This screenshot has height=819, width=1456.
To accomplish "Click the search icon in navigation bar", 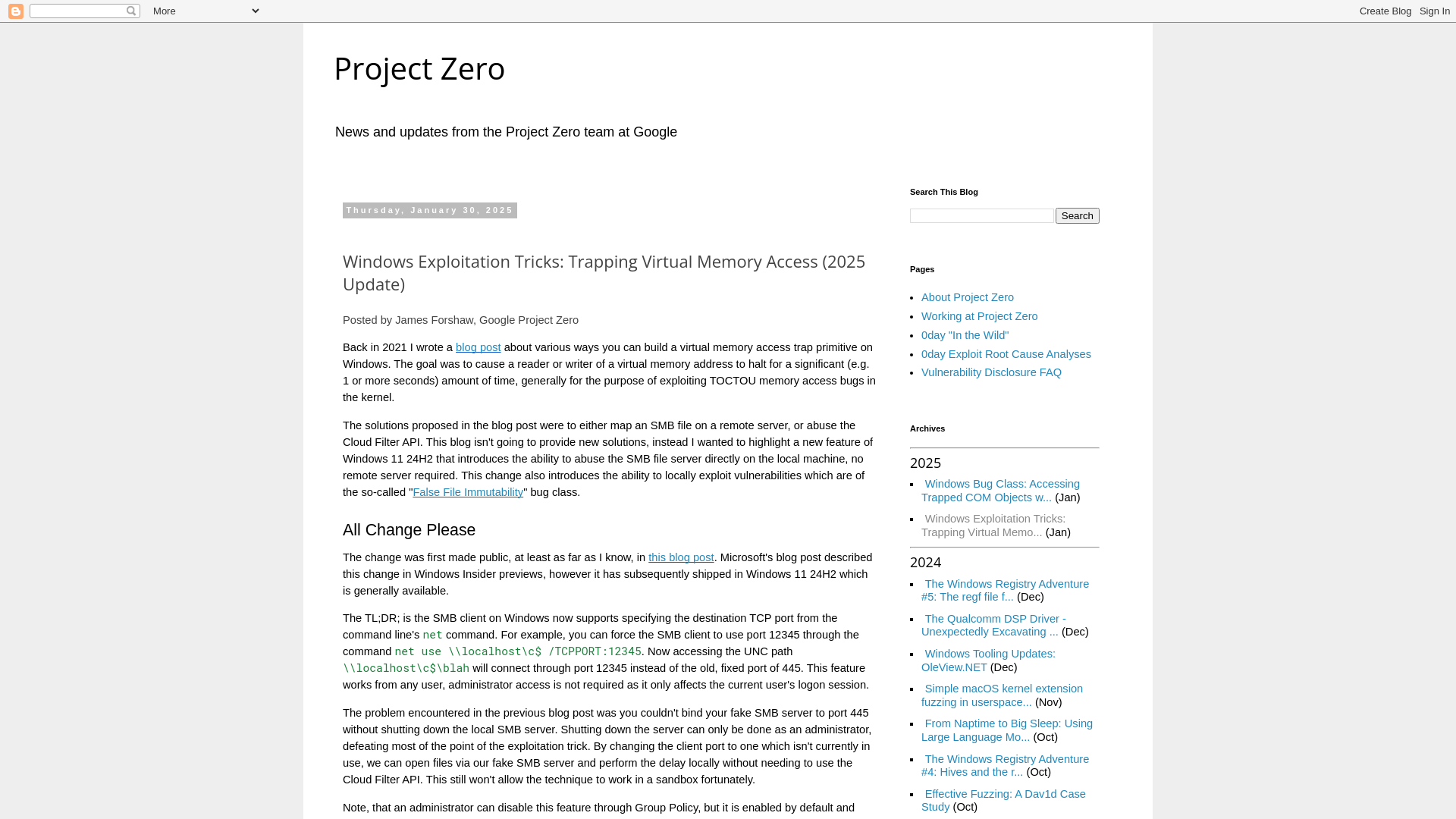I will pyautogui.click(x=131, y=11).
